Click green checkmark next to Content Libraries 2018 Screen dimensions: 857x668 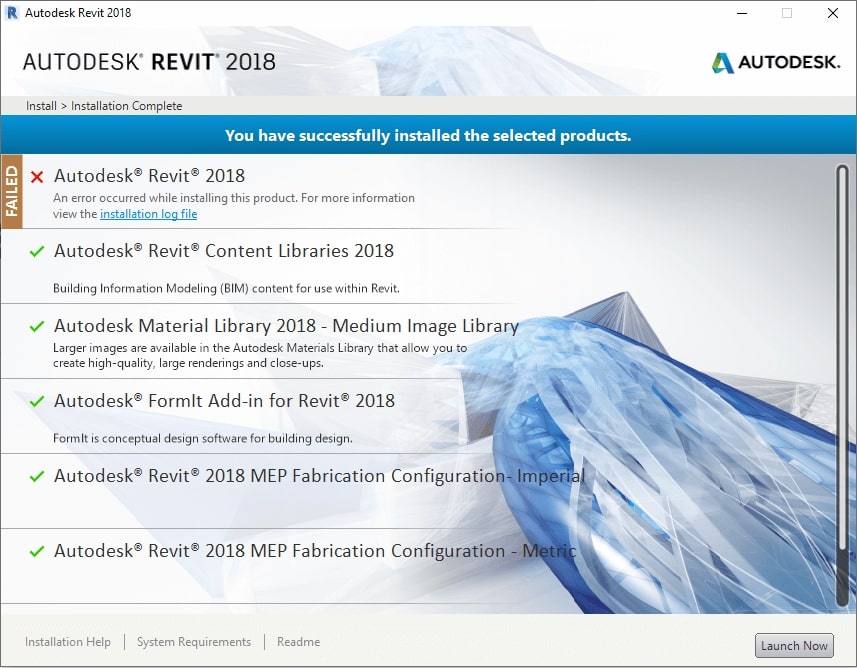pyautogui.click(x=37, y=252)
